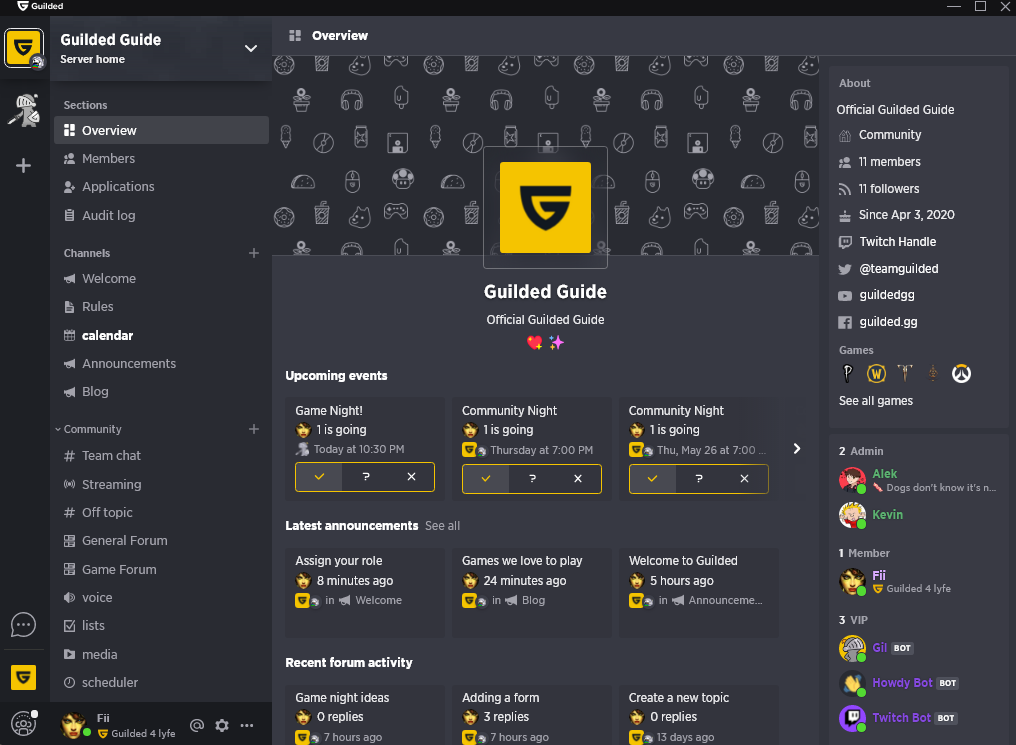The height and width of the screenshot is (745, 1016).
Task: Open the knight avatar server in sidebar
Action: pyautogui.click(x=24, y=110)
